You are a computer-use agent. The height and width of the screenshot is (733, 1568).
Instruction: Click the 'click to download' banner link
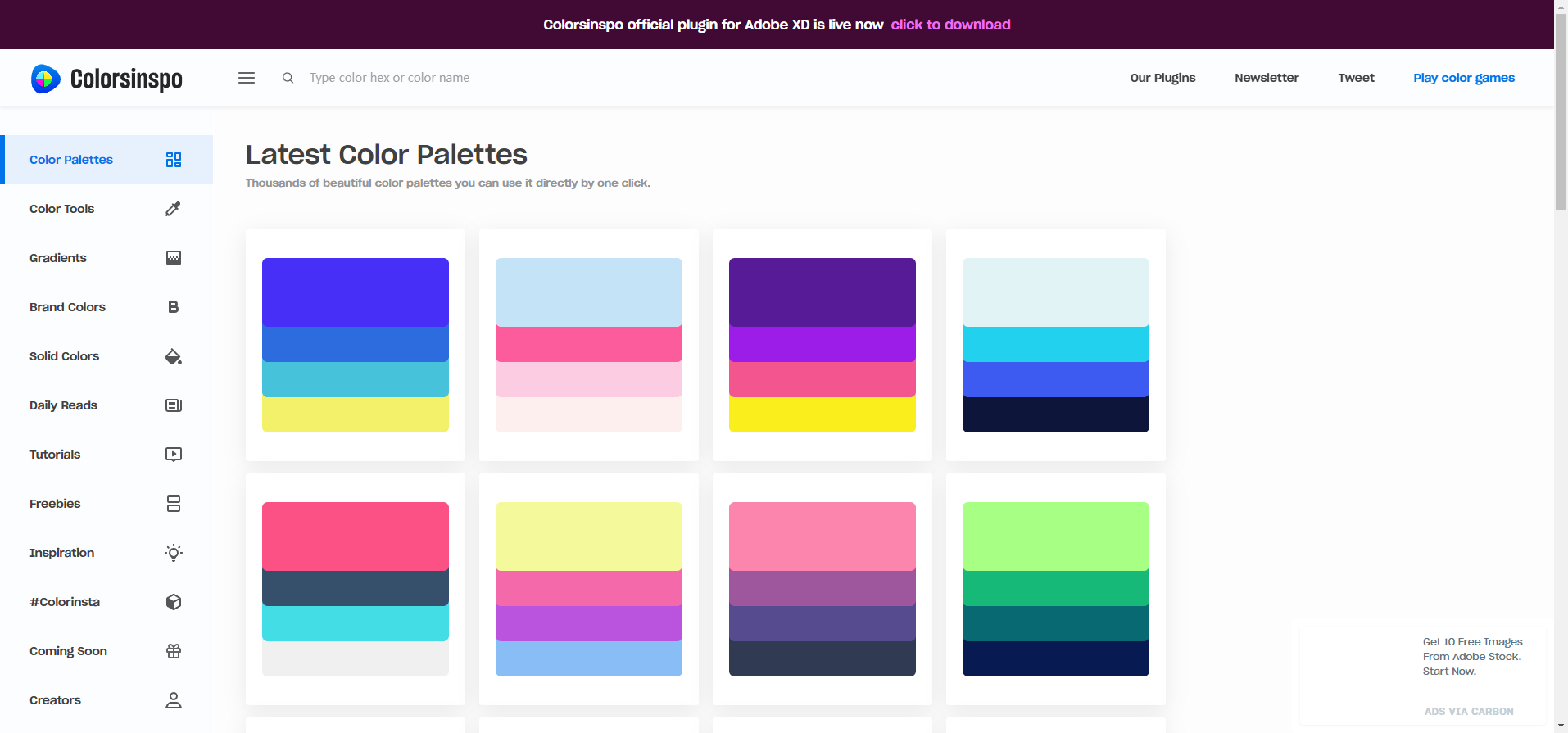950,25
